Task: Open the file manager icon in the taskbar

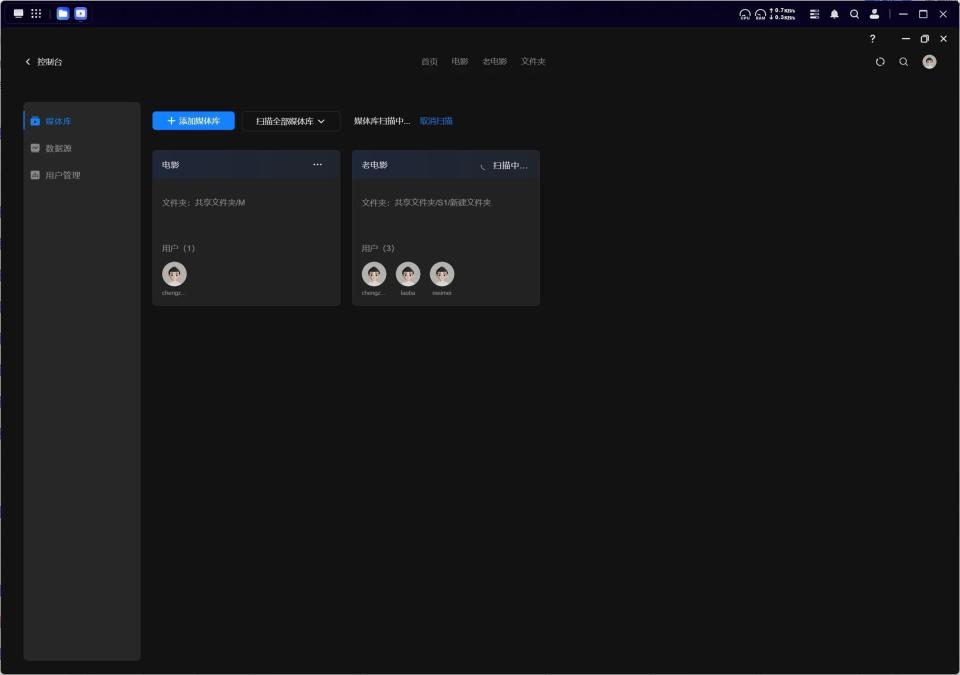Action: click(62, 13)
